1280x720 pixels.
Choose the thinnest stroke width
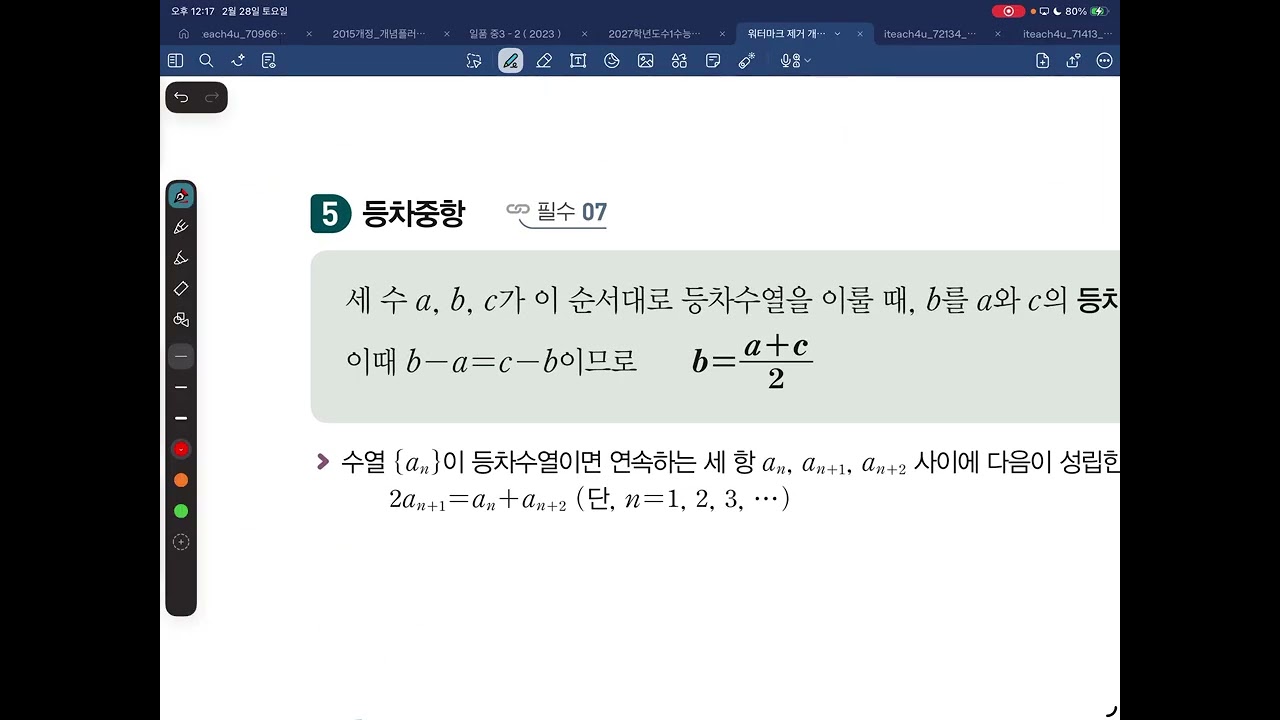coord(181,356)
